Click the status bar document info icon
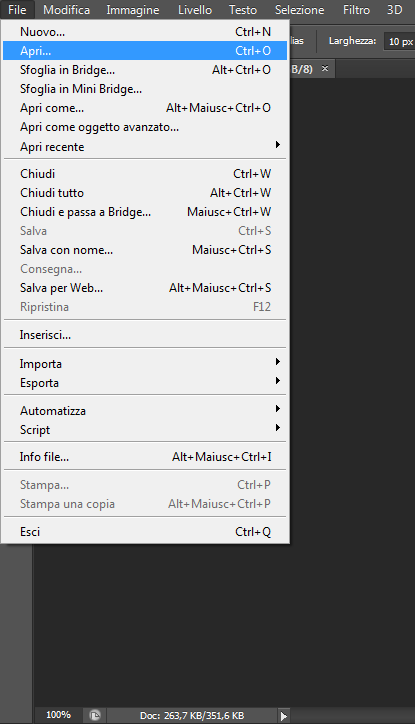Image resolution: width=415 pixels, height=724 pixels. point(95,715)
